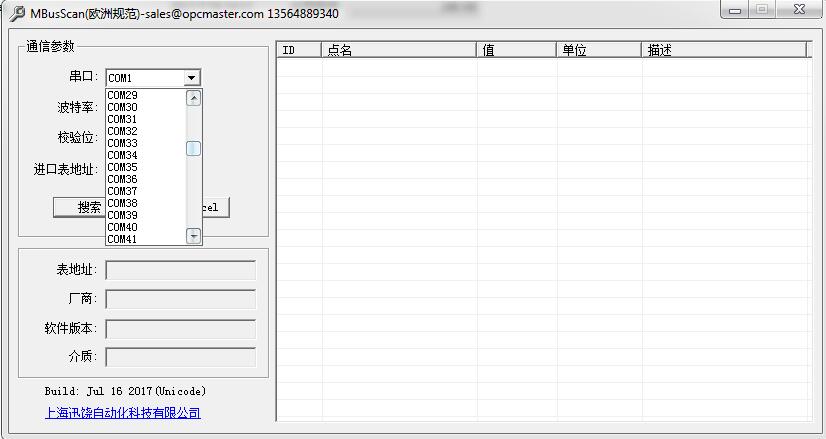
Task: Click the partially hidden Cancel button
Action: click(216, 207)
